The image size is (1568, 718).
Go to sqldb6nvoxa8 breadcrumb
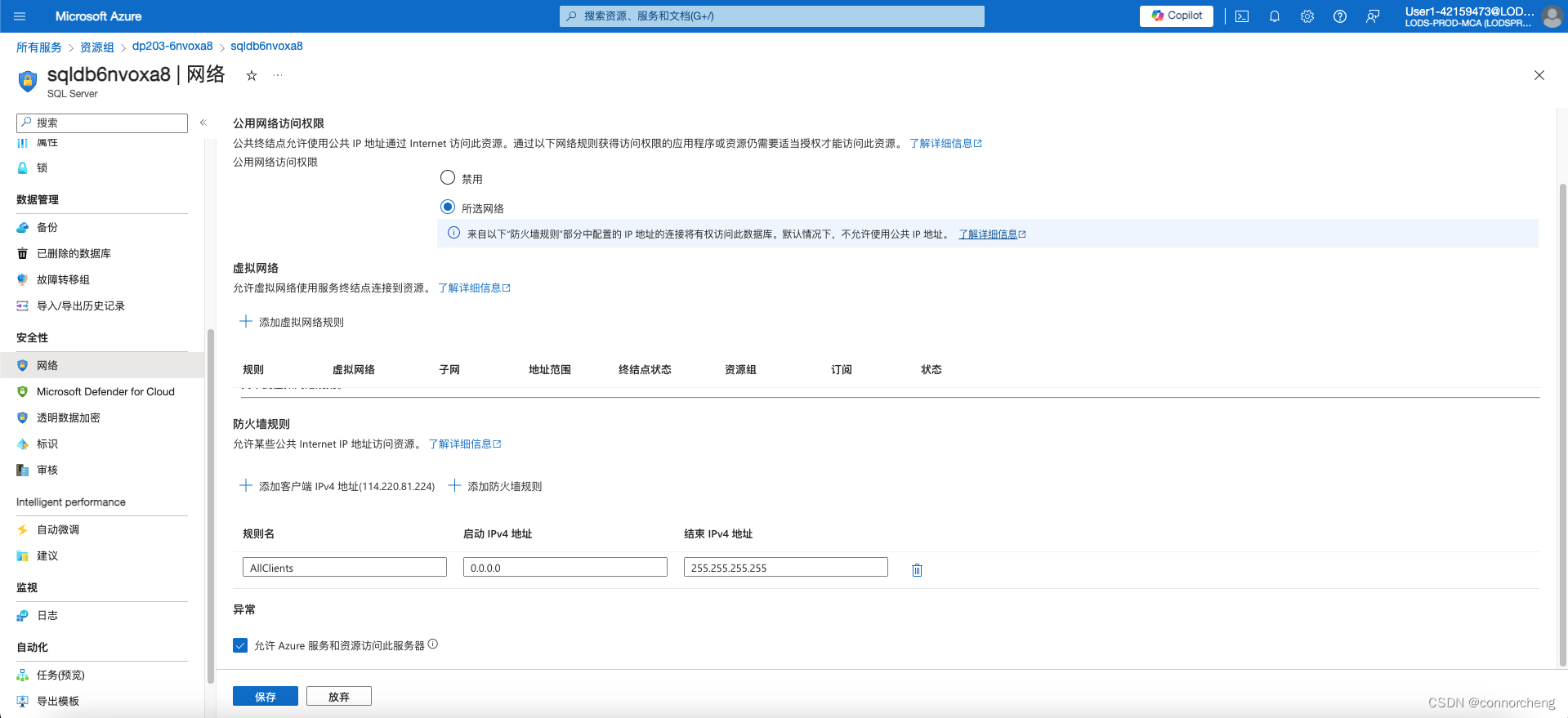click(266, 46)
